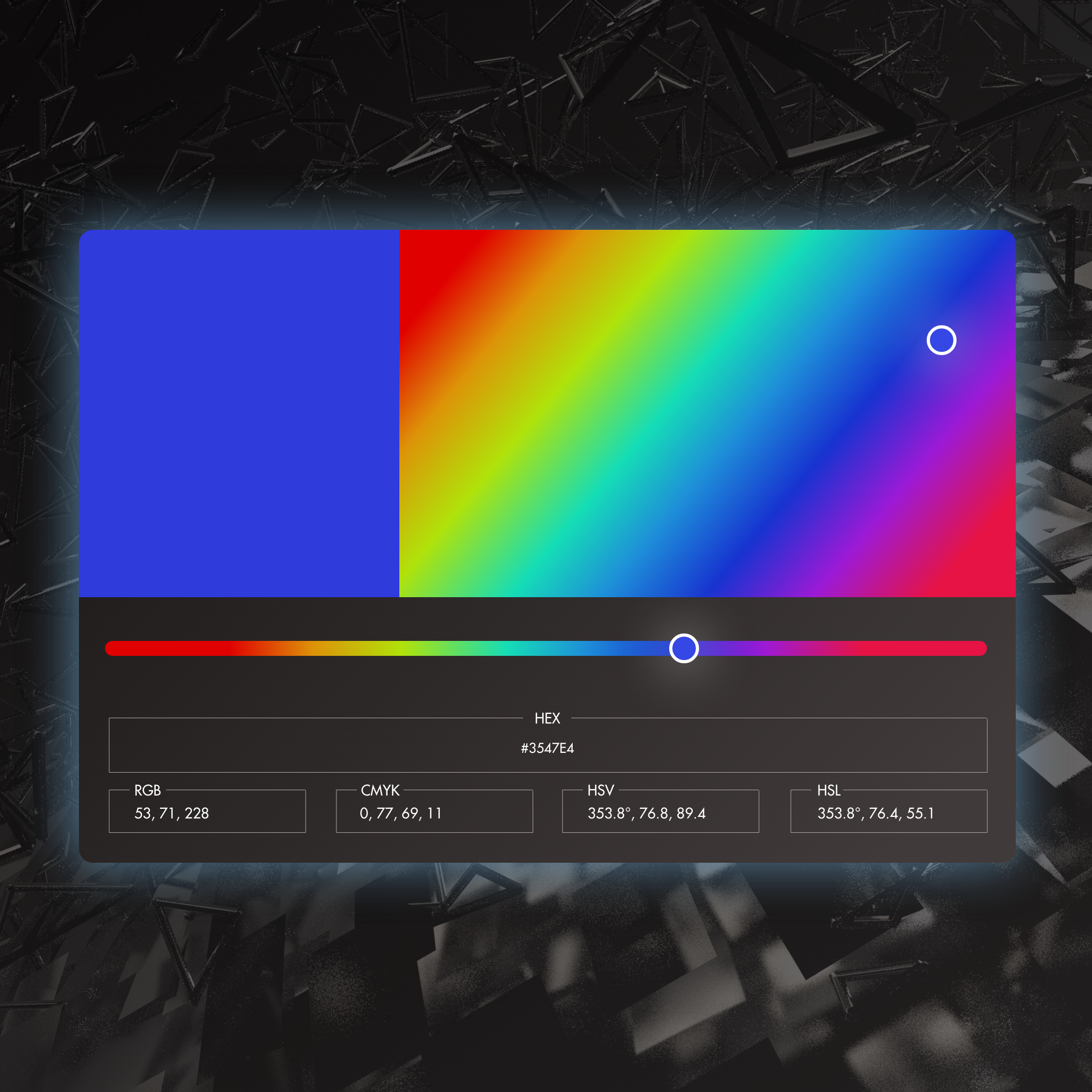Click the HSV values input field
The height and width of the screenshot is (1092, 1092).
pos(660,813)
